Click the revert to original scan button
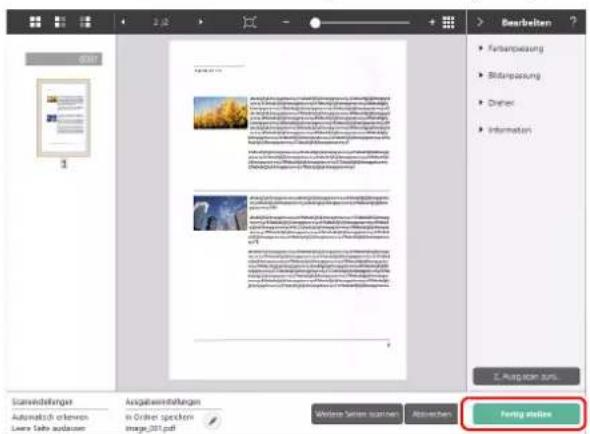Screen dimensions: 590x434 [x=526, y=376]
